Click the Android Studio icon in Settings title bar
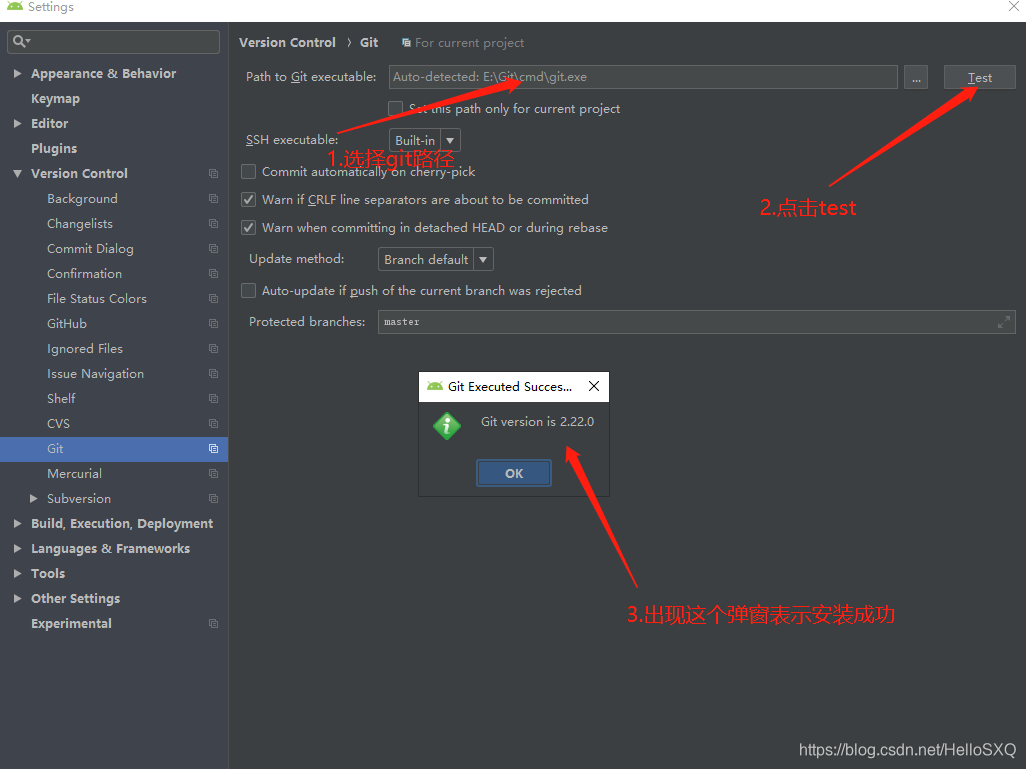 click(14, 6)
